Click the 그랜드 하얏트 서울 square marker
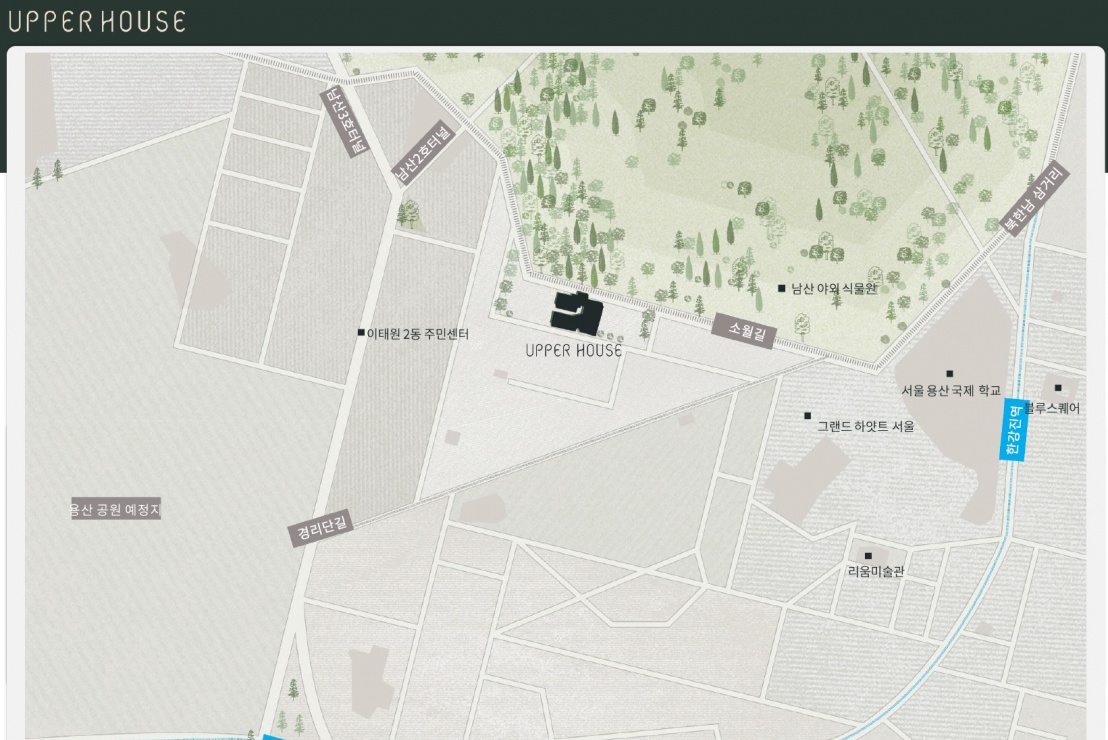The height and width of the screenshot is (740, 1108). click(x=807, y=416)
